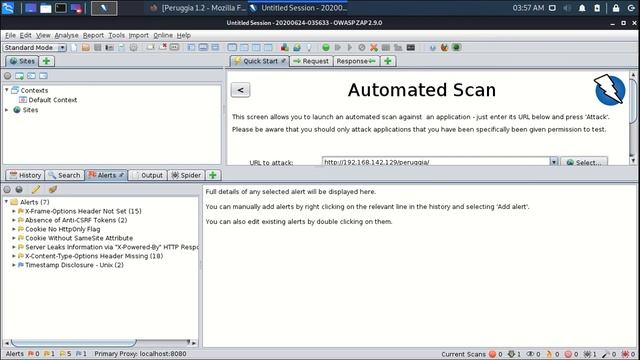
Task: Switch to the Request tab
Action: pos(311,61)
